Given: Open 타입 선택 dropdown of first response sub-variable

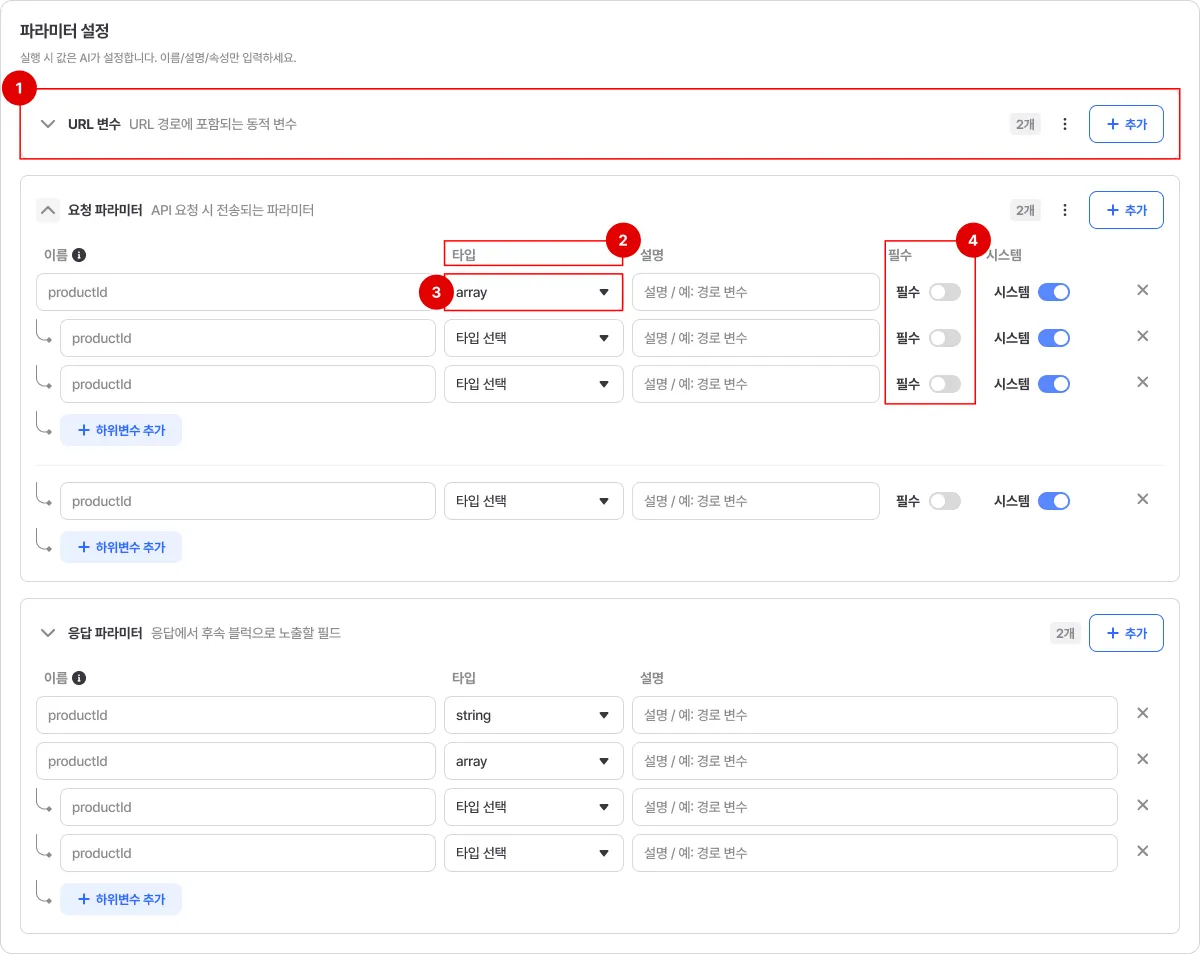Looking at the screenshot, I should [x=534, y=807].
